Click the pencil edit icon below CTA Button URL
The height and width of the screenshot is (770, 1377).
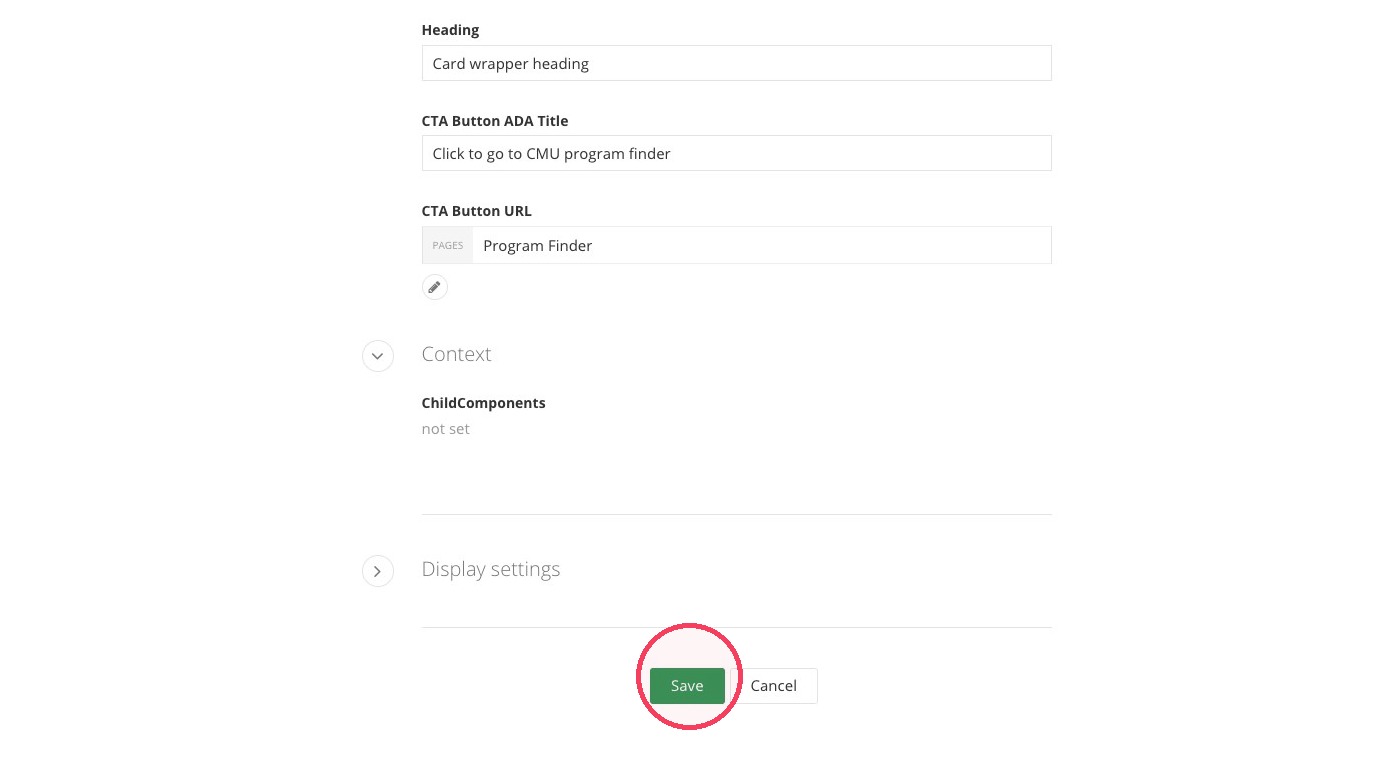tap(434, 287)
